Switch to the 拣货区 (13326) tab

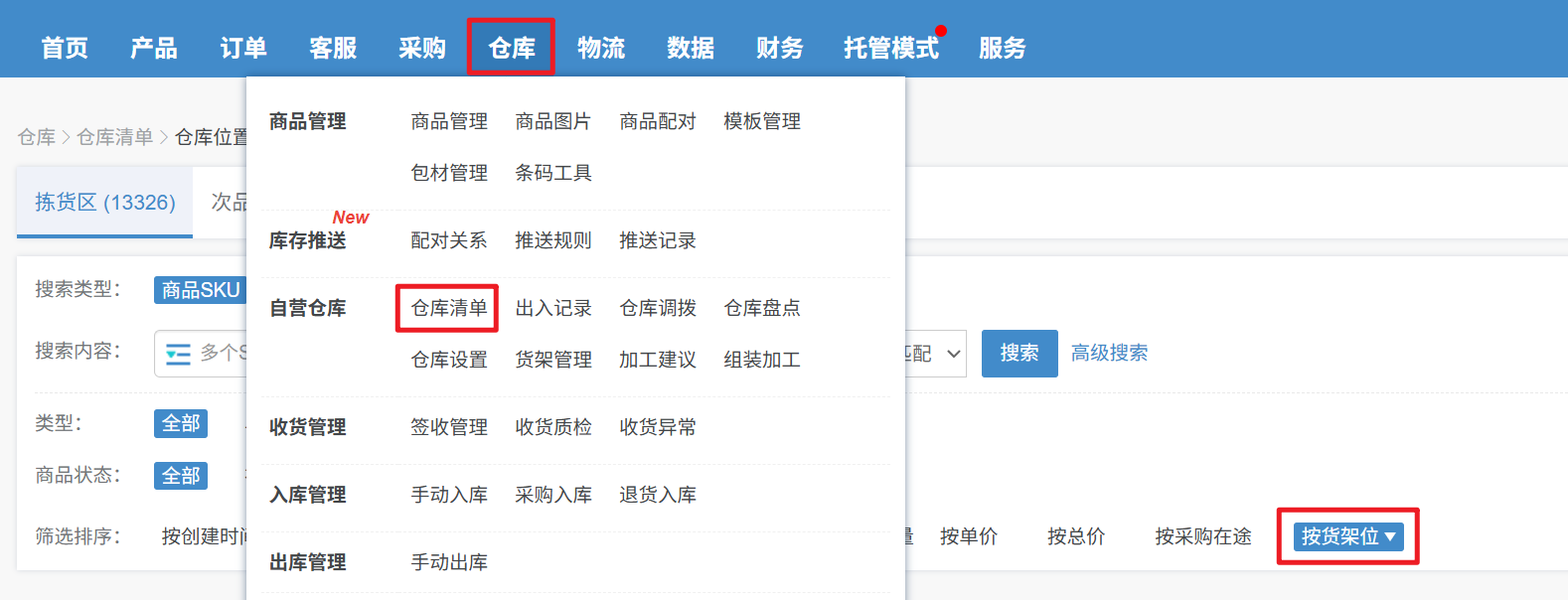point(105,203)
